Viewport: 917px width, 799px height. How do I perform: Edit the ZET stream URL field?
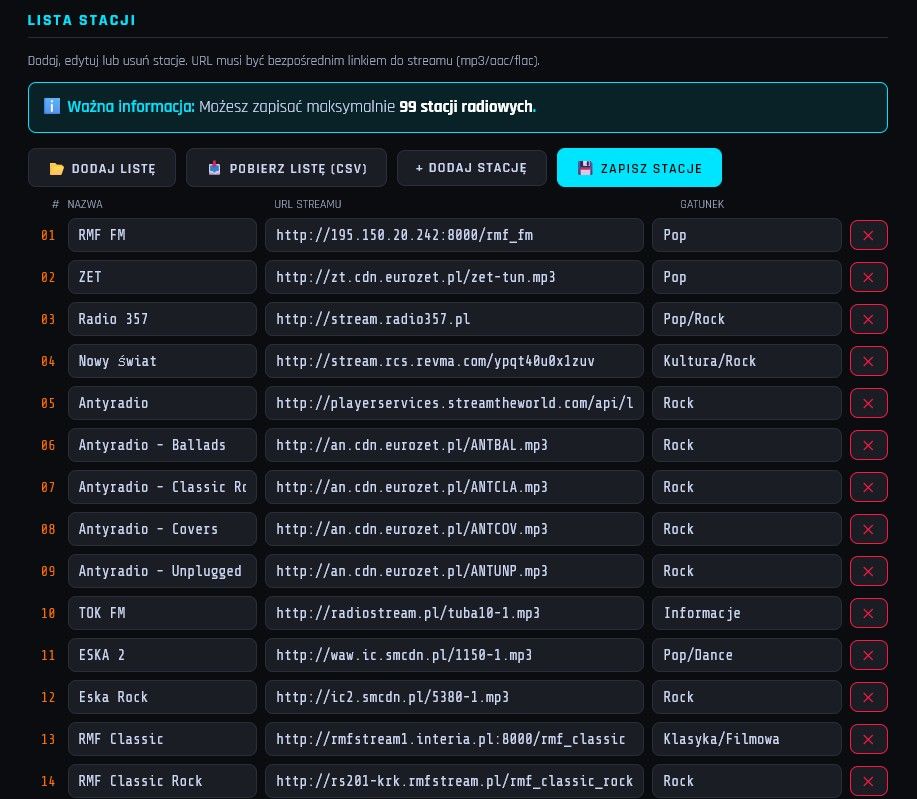tap(454, 277)
